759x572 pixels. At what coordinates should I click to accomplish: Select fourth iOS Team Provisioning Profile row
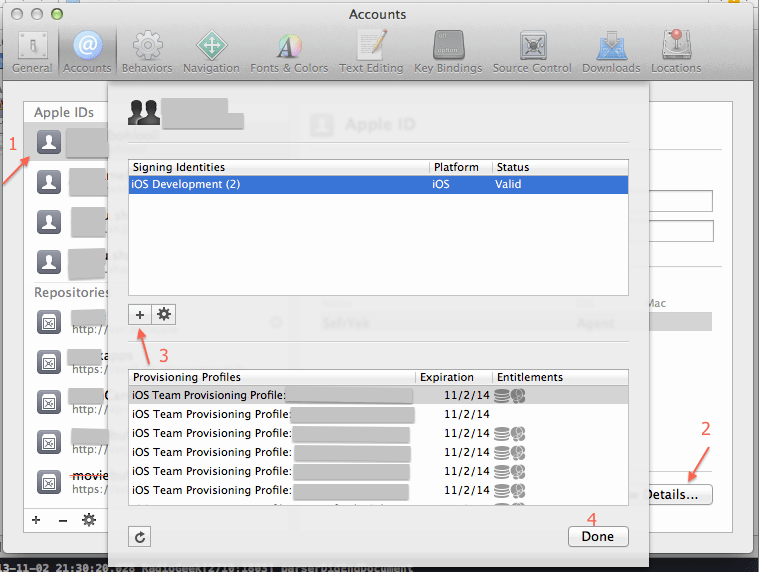point(379,452)
